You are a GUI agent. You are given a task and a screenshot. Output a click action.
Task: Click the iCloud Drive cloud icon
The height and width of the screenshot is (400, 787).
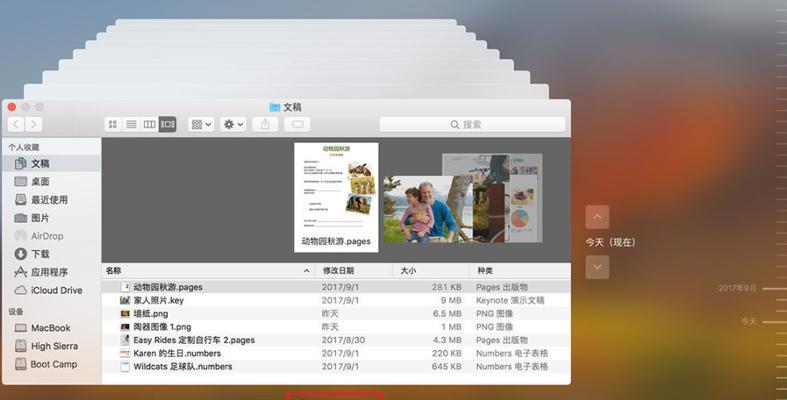(x=21, y=290)
